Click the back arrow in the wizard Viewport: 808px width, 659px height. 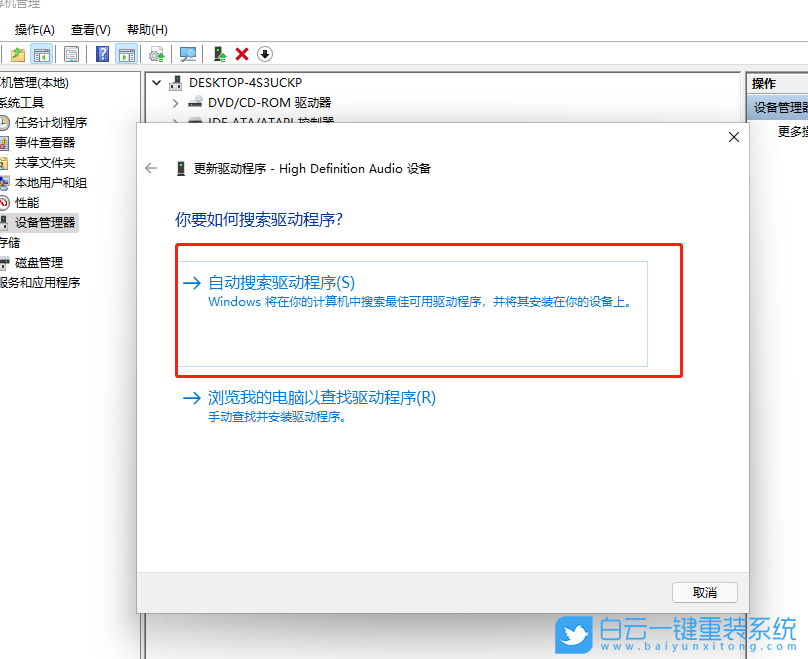(150, 168)
